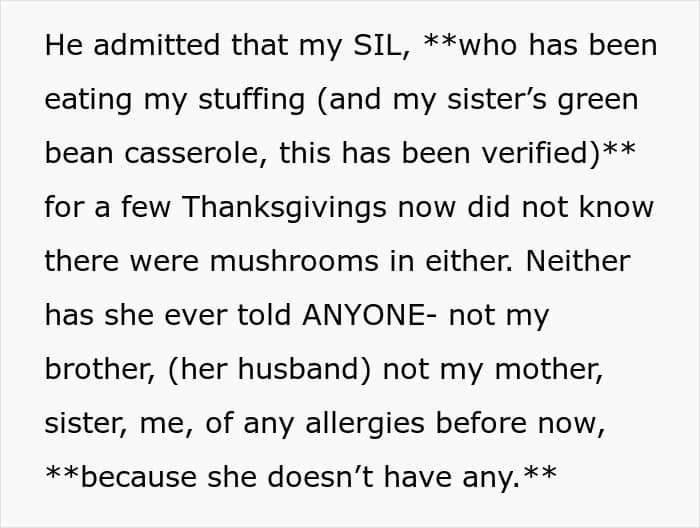Click the phrase "because she doesn't have any"
The height and width of the screenshot is (528, 700).
300,477
